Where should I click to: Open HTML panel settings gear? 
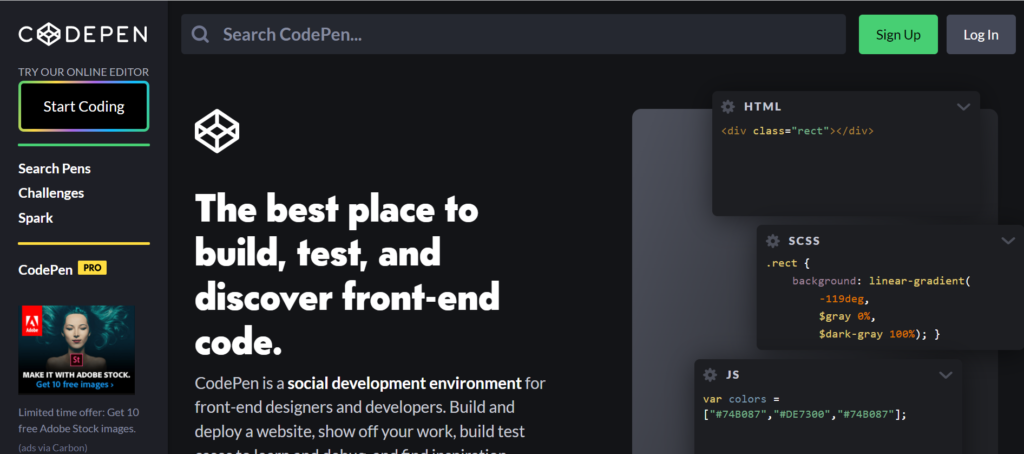(x=728, y=106)
